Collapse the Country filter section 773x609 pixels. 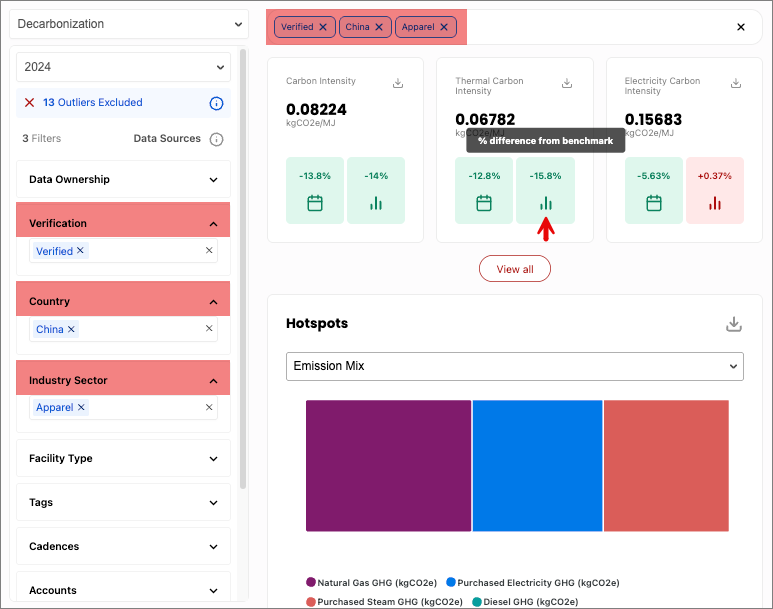(x=123, y=301)
